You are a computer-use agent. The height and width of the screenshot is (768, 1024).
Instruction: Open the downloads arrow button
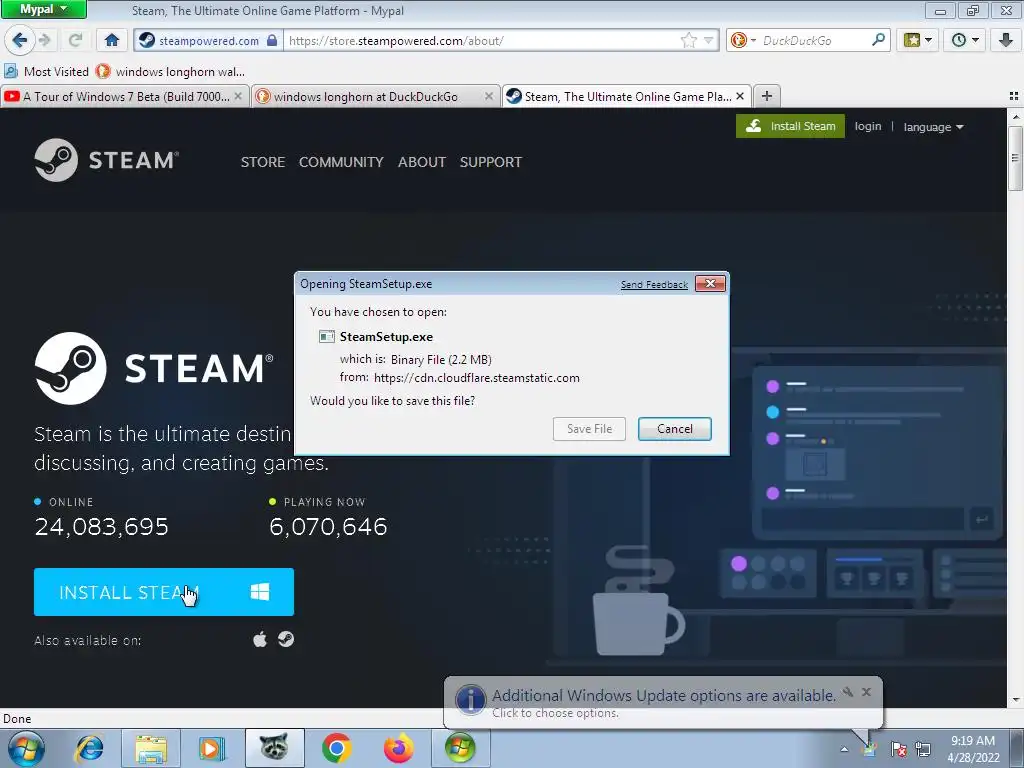(1006, 40)
